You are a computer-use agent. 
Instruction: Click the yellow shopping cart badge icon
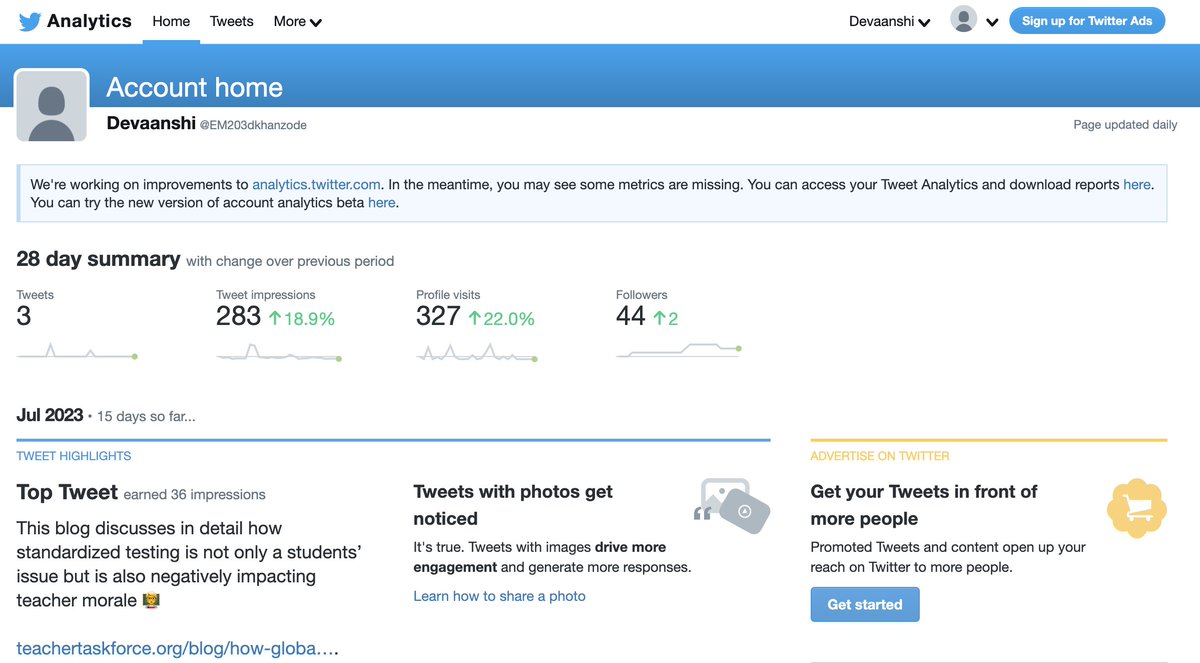tap(1136, 509)
